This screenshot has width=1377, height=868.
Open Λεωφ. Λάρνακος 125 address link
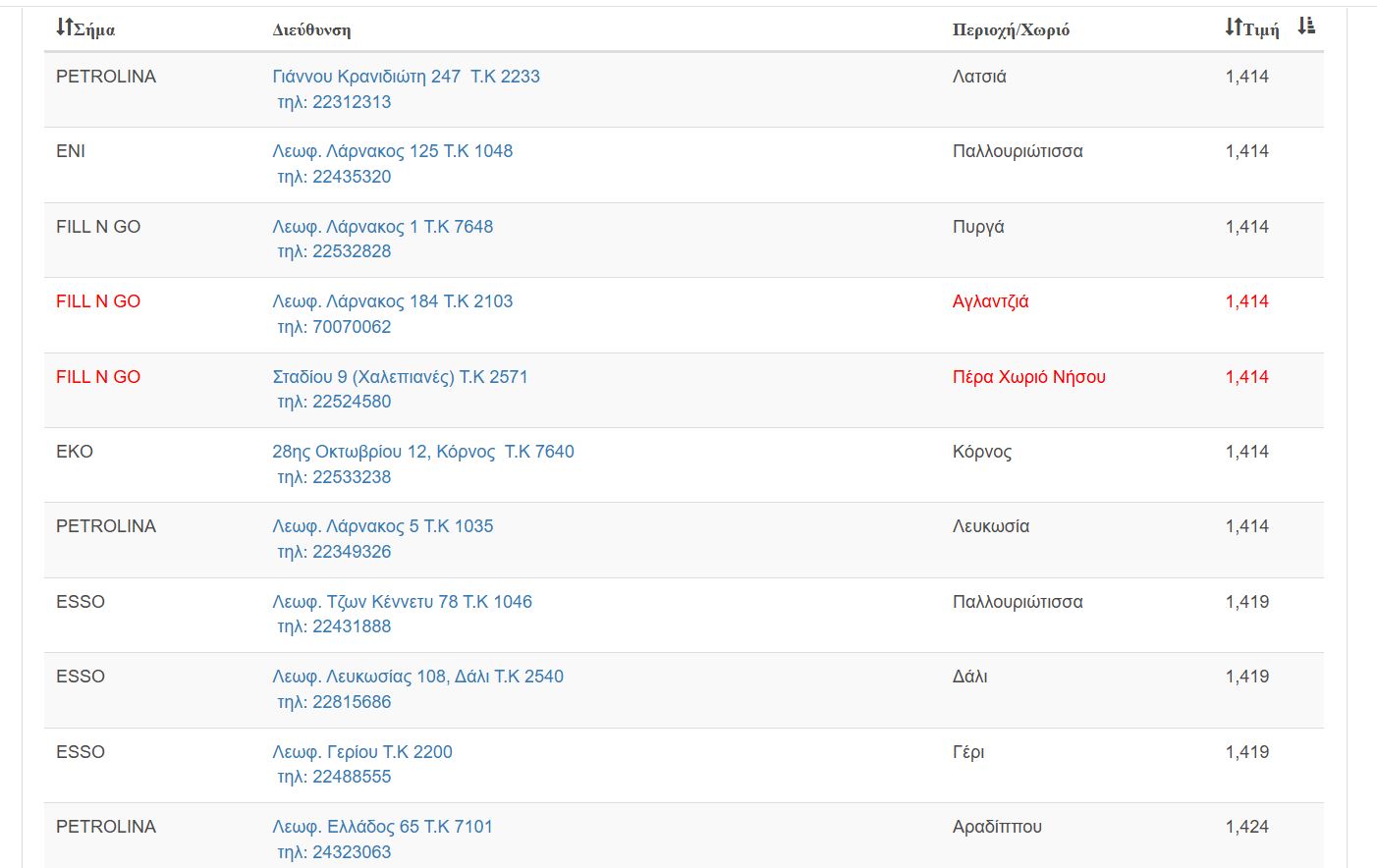click(x=392, y=151)
